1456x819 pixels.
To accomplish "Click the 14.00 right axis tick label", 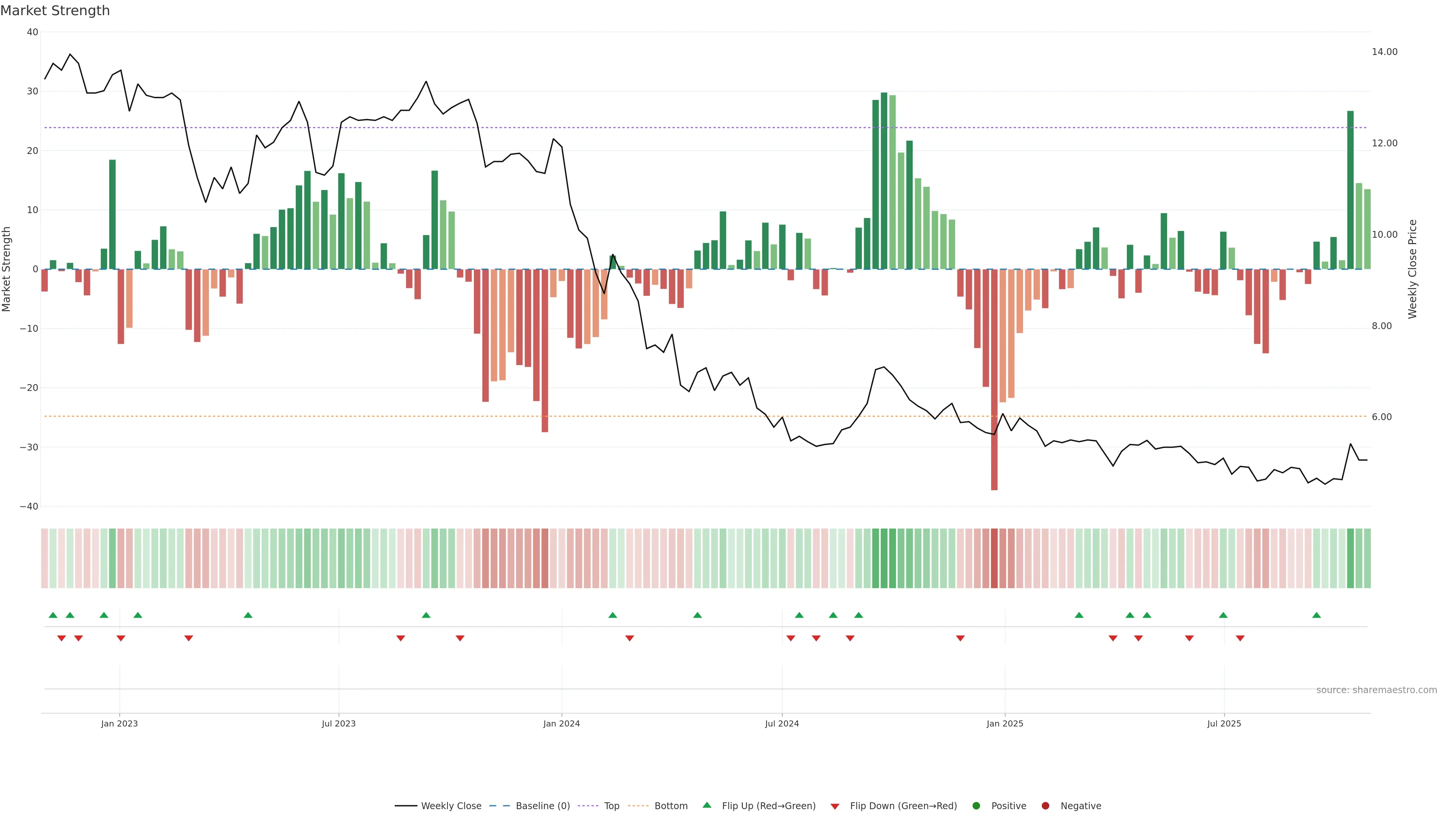I will point(1384,52).
